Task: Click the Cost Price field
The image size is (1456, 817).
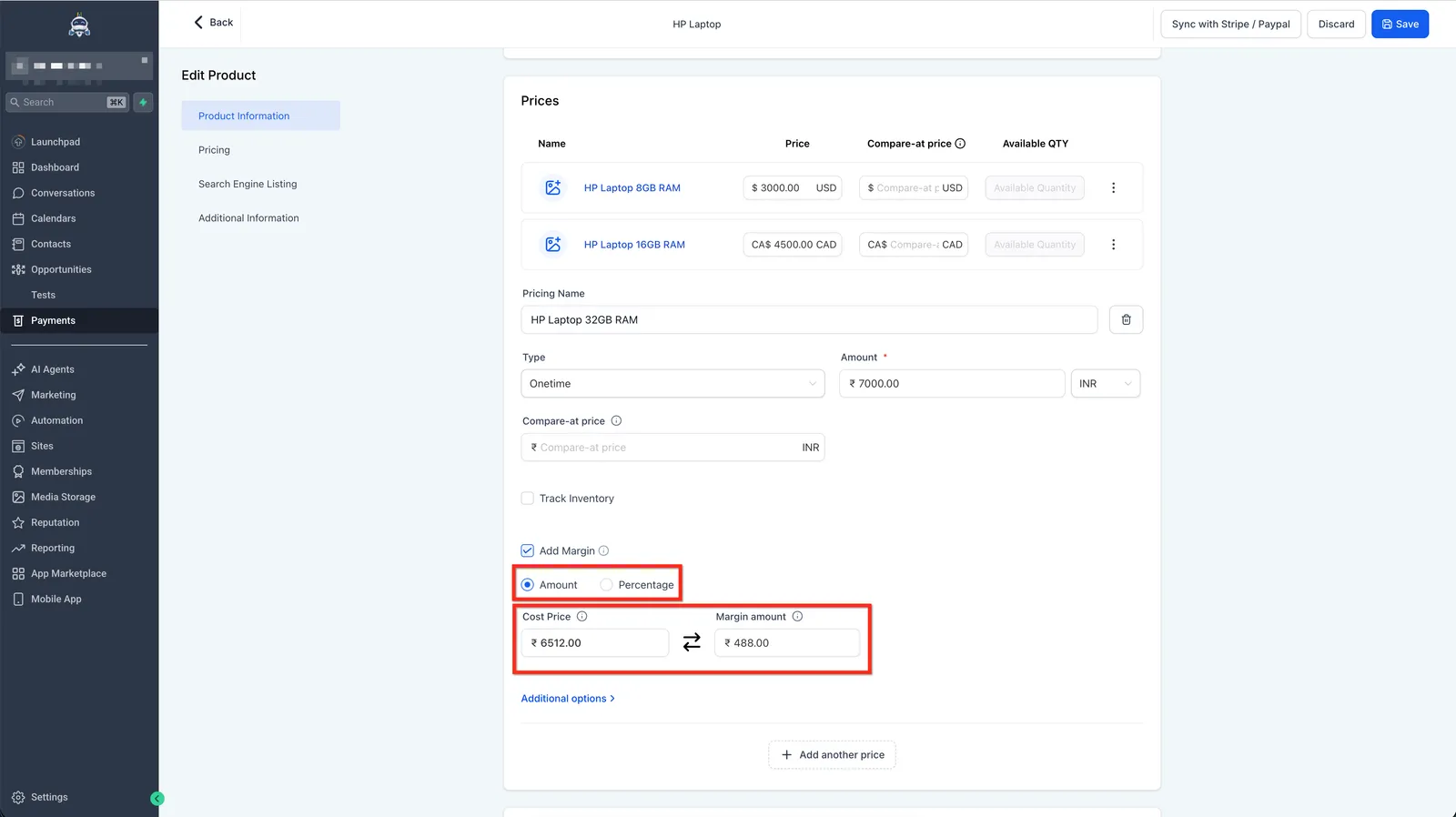Action: pyautogui.click(x=595, y=642)
